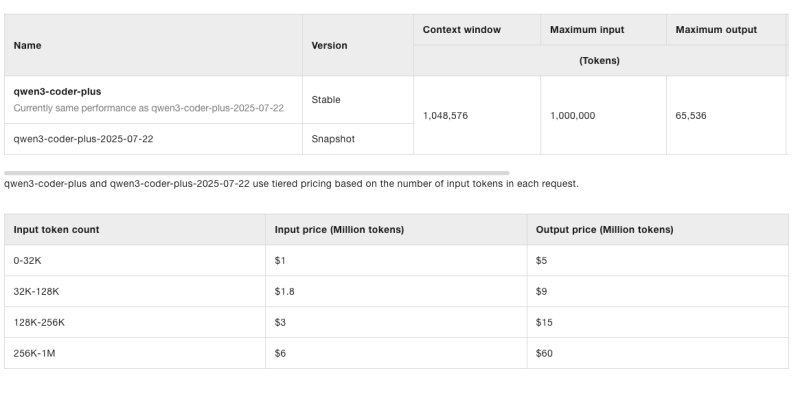Screen dimensions: 798x393
Task: Select the qwen3-coder-plus model name
Action: [x=57, y=92]
